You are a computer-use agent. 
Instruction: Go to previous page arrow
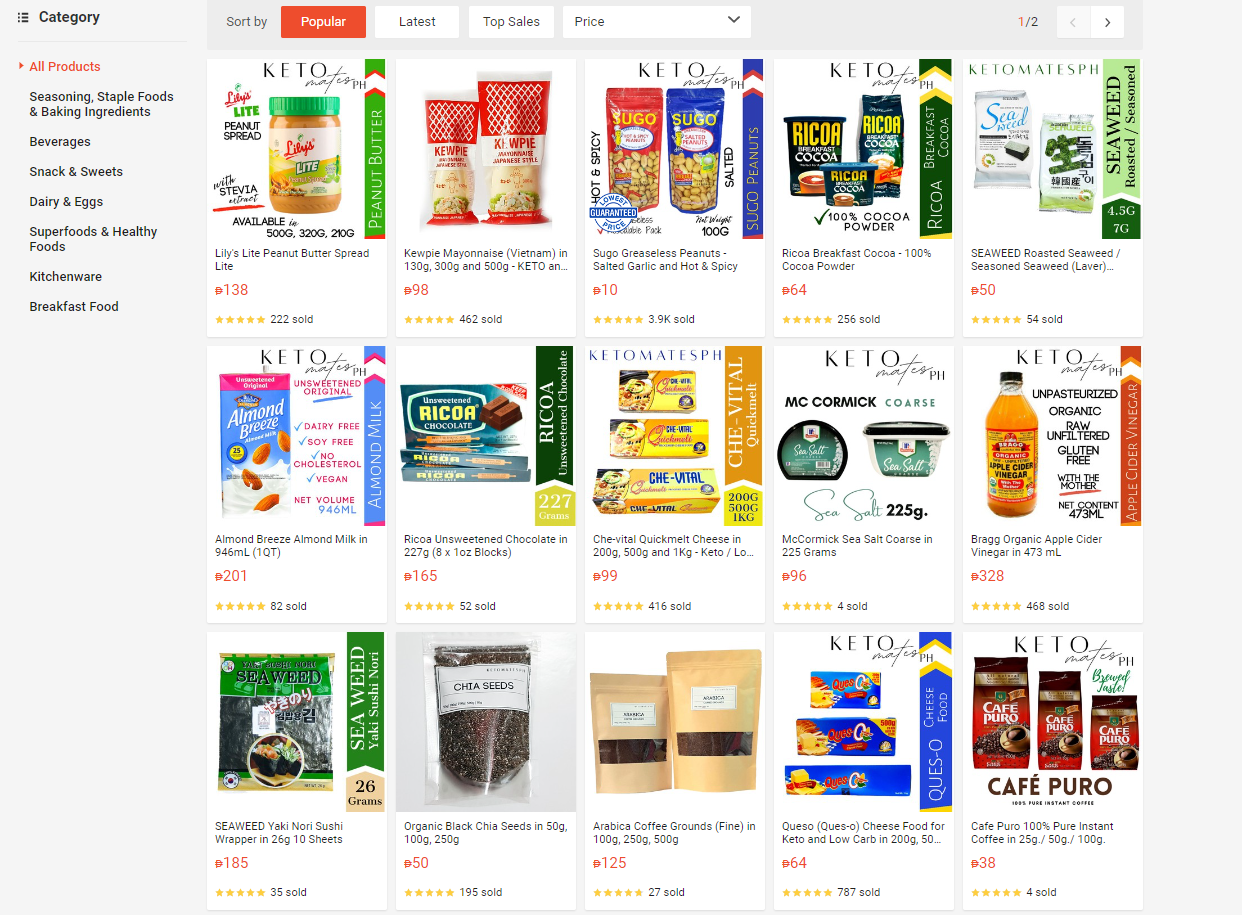1073,22
